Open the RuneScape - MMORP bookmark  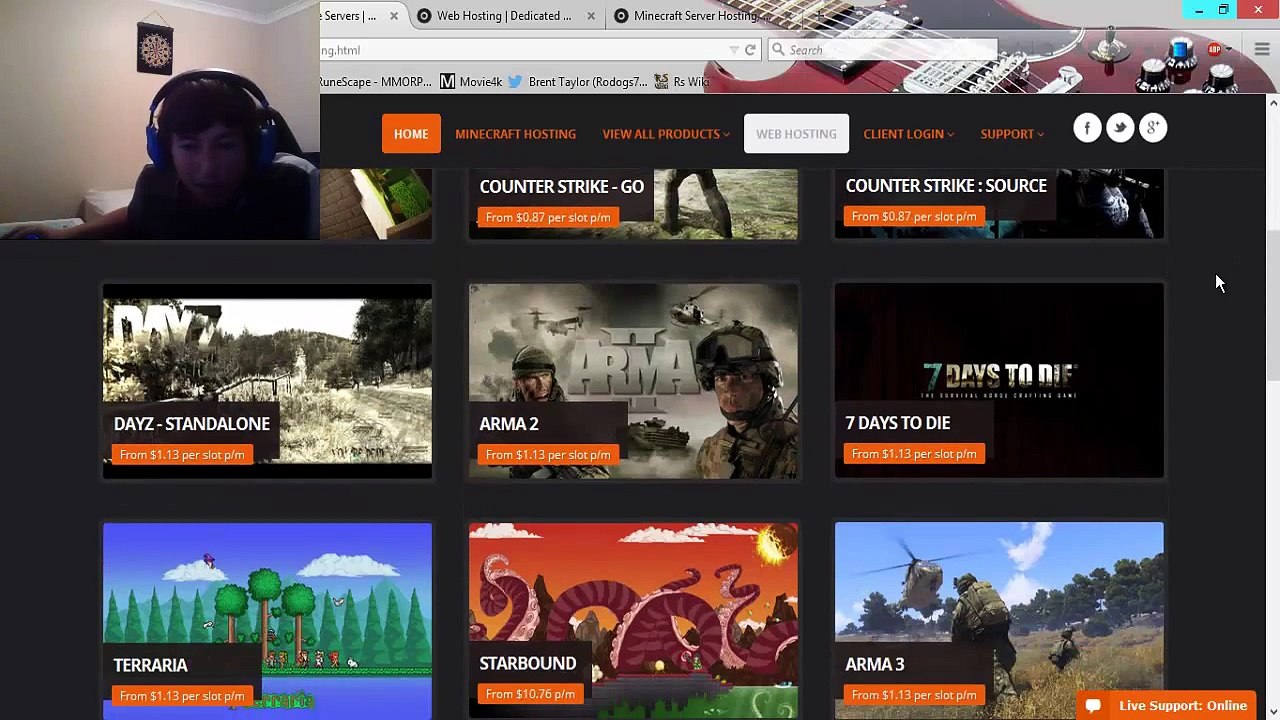377,82
